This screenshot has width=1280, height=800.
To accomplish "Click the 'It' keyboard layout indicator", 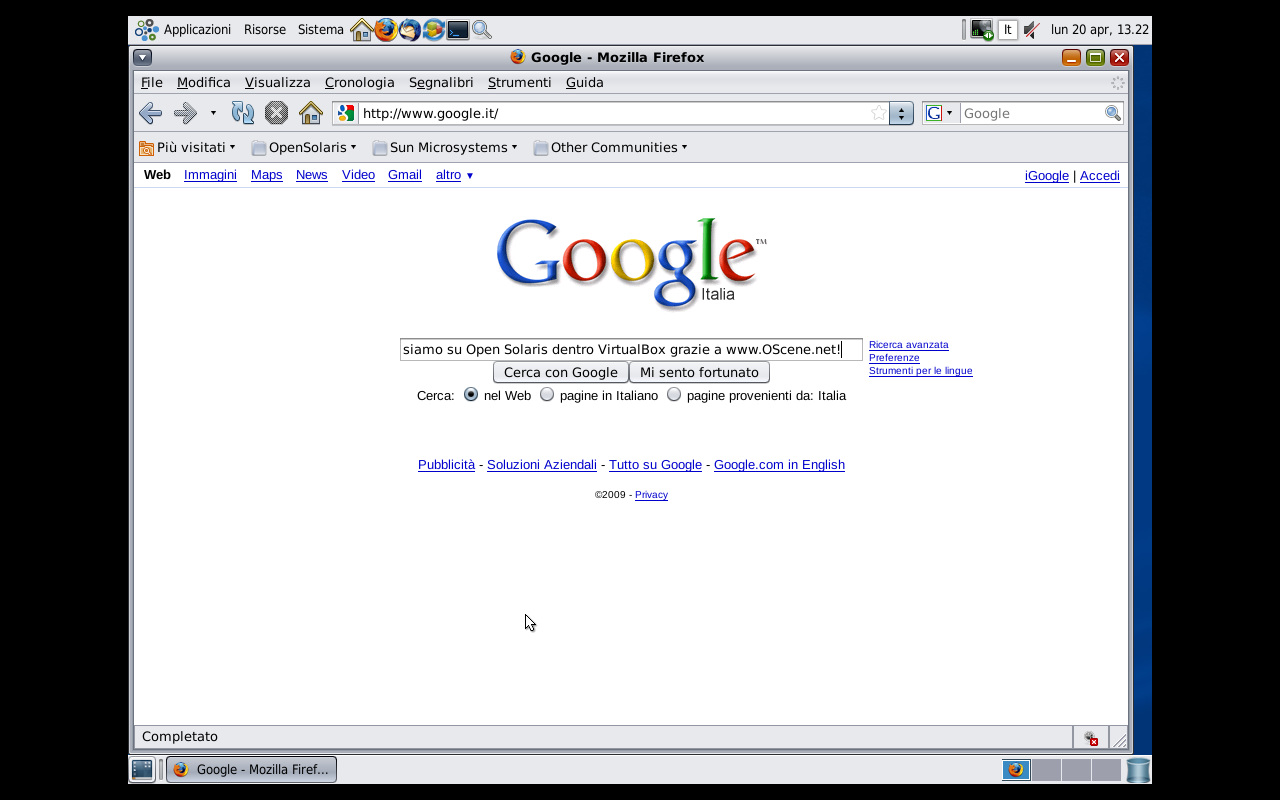I will click(x=1008, y=30).
